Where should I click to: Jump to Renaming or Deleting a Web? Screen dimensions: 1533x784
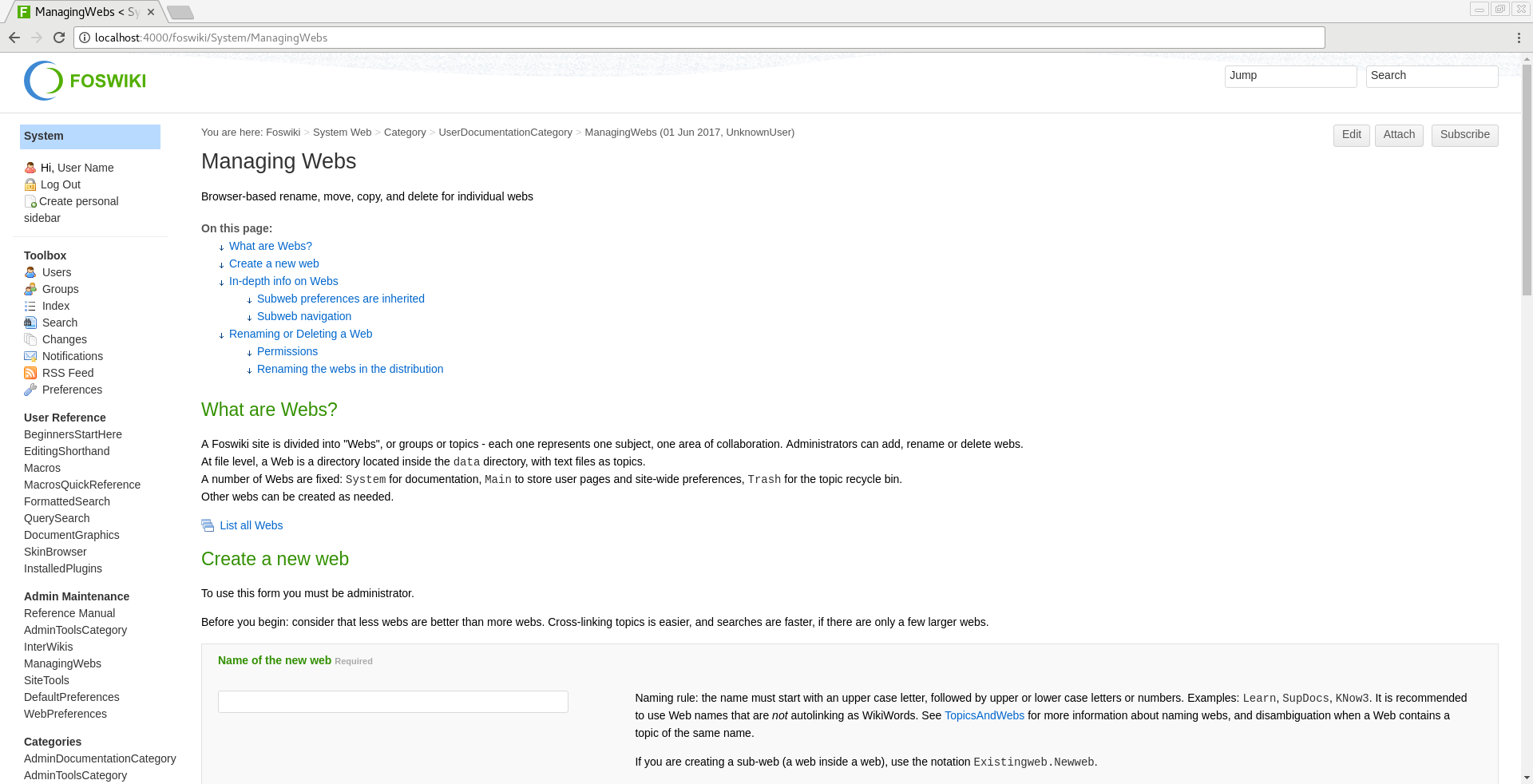click(300, 334)
